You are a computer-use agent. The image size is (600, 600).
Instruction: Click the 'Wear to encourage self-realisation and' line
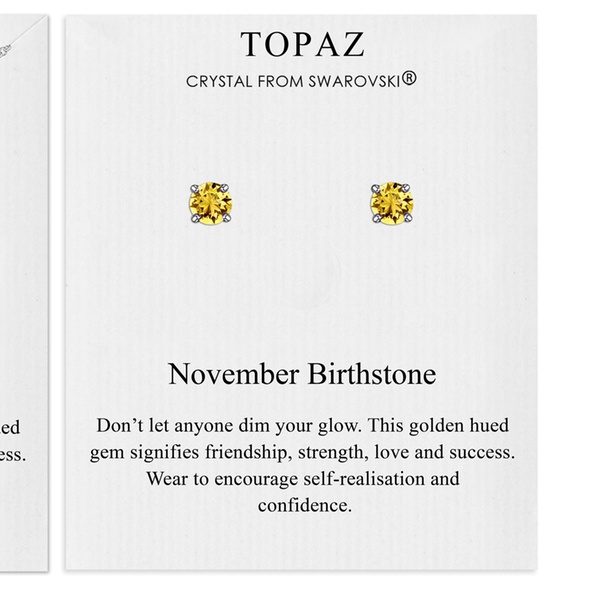pyautogui.click(x=302, y=478)
